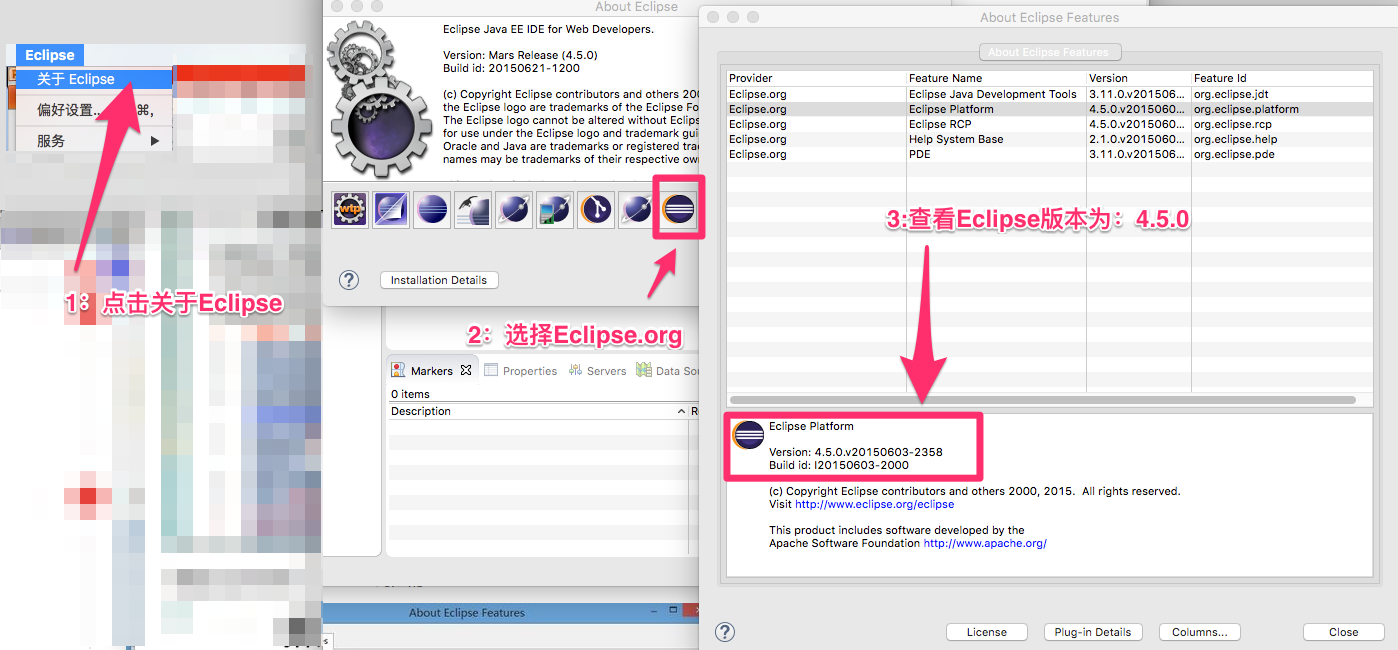Click the Eclipse Platform logo in details pane
Viewport: 1398px width, 650px height.
click(x=749, y=435)
